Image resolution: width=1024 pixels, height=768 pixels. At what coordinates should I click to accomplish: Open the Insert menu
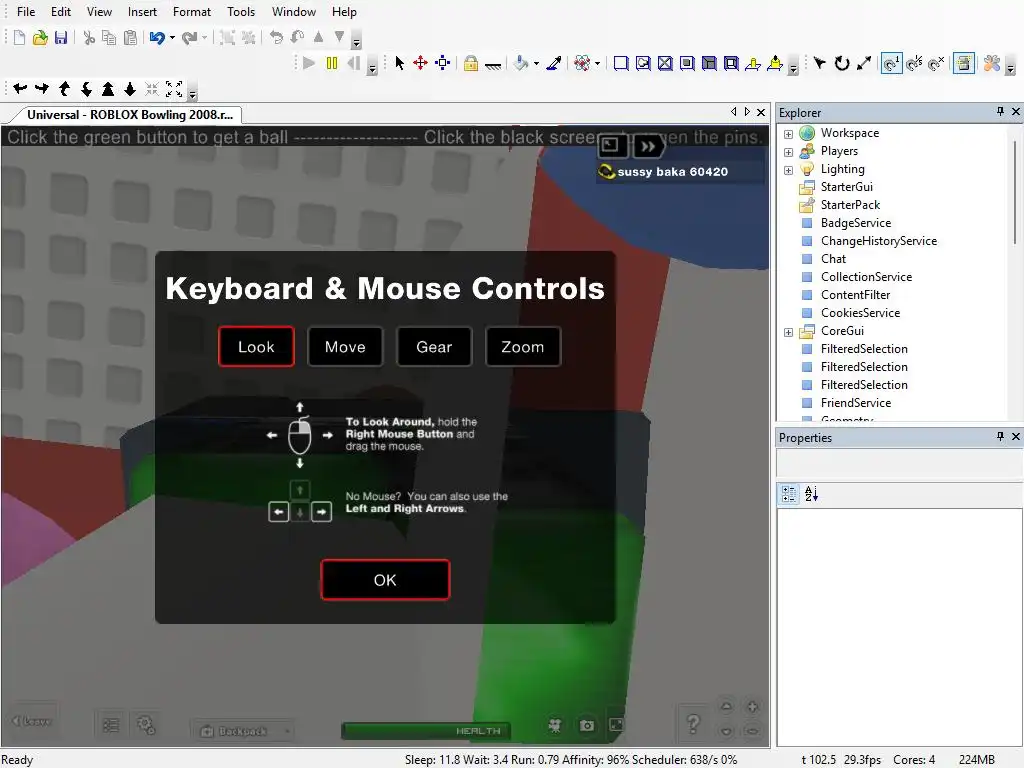click(x=142, y=12)
